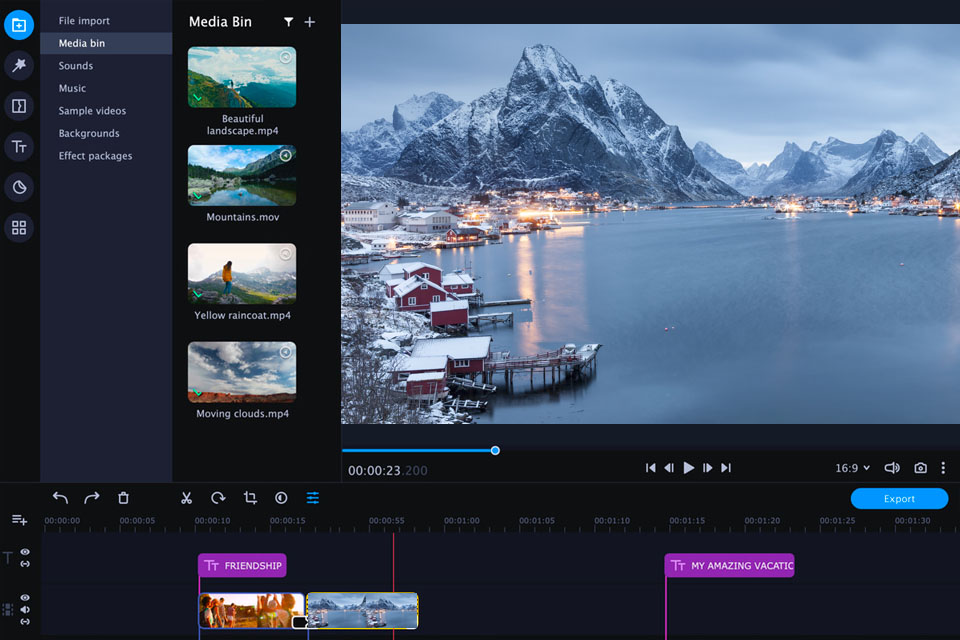Select the FRIENDSHIP title clip
This screenshot has width=960, height=640.
[x=242, y=565]
